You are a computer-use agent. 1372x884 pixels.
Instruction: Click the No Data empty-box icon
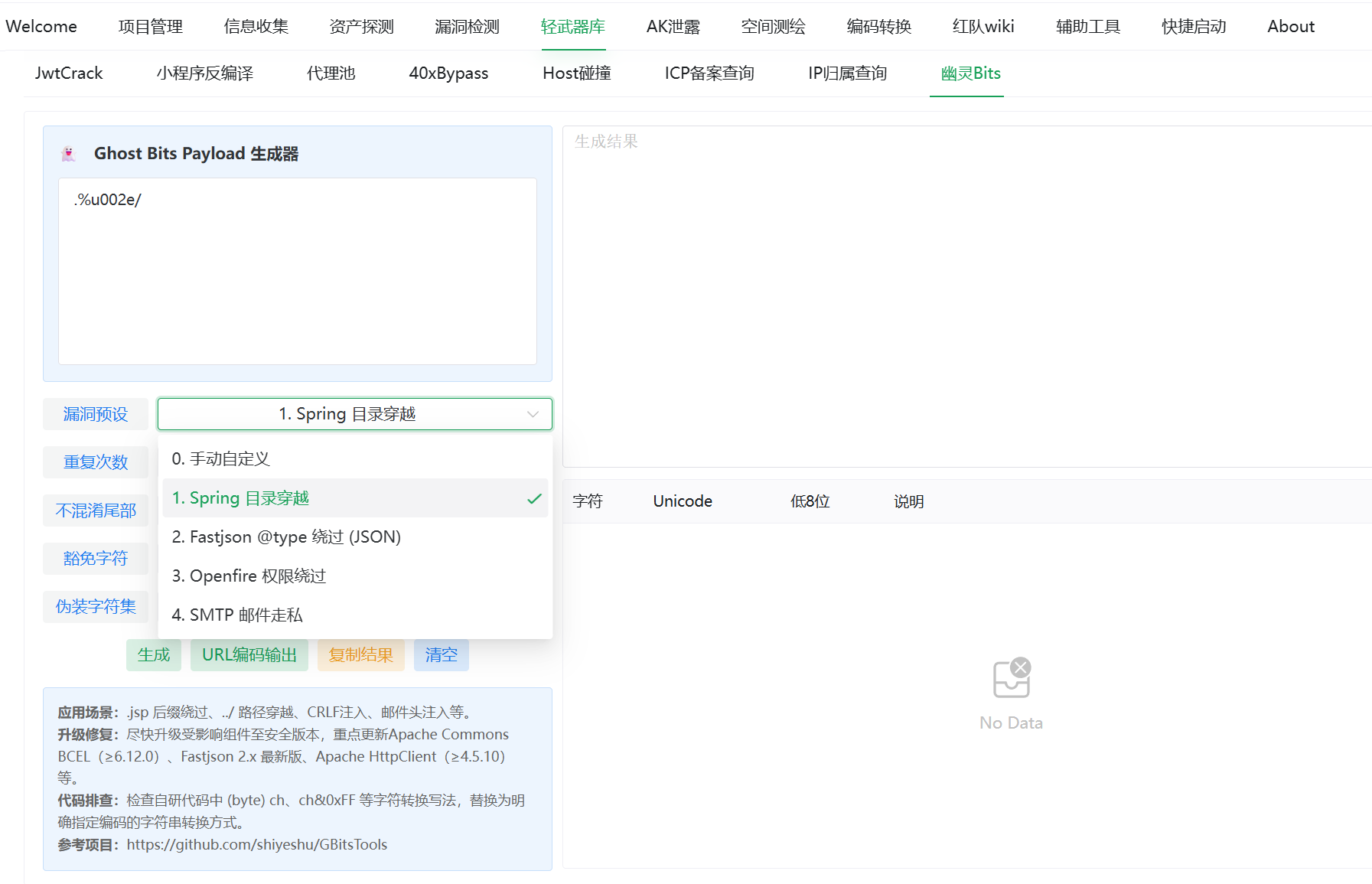click(x=1012, y=678)
